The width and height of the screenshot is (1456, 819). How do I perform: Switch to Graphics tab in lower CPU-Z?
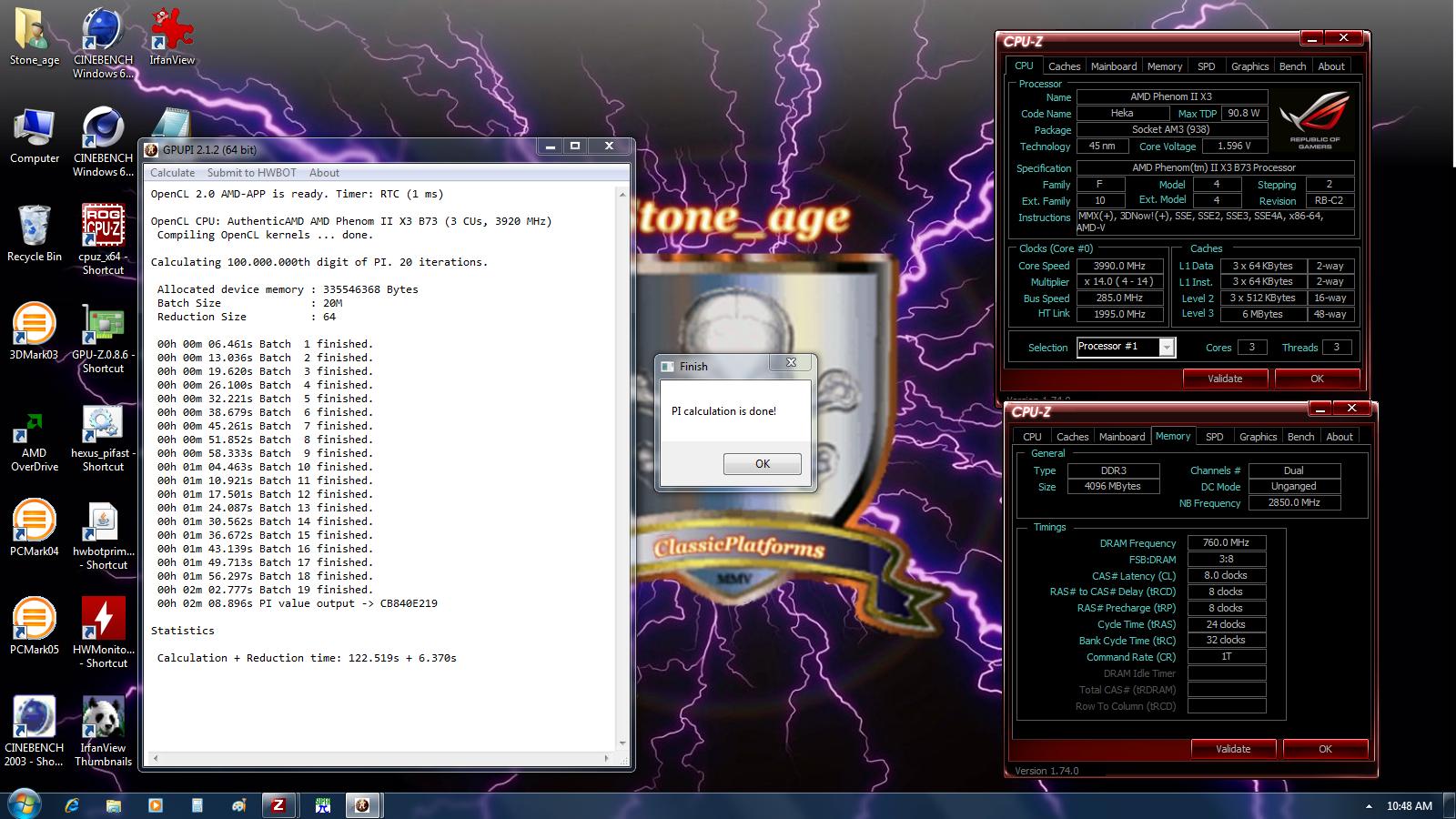[x=1258, y=437]
